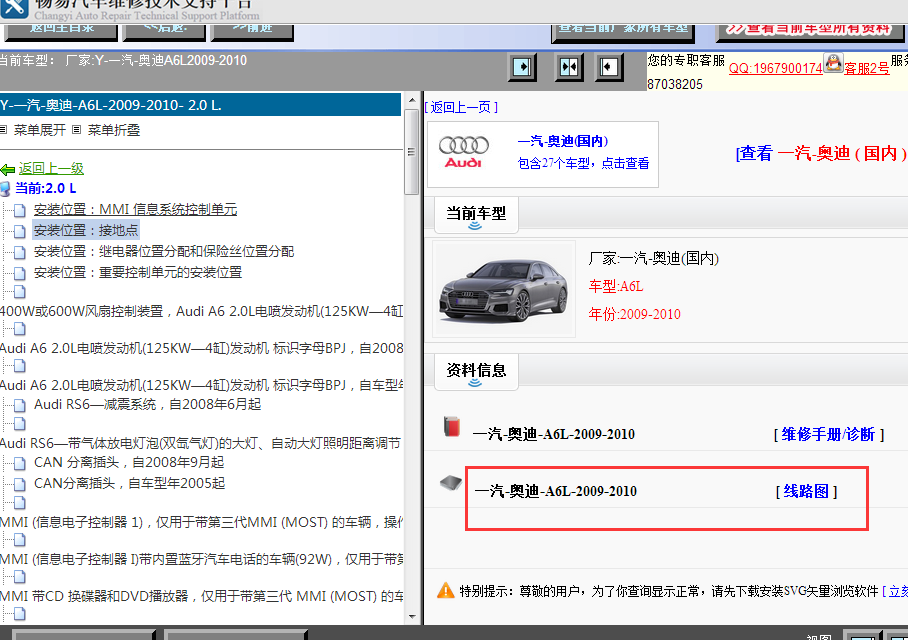Click 包含27个车型，点击查看 link
The height and width of the screenshot is (640, 908).
point(583,163)
